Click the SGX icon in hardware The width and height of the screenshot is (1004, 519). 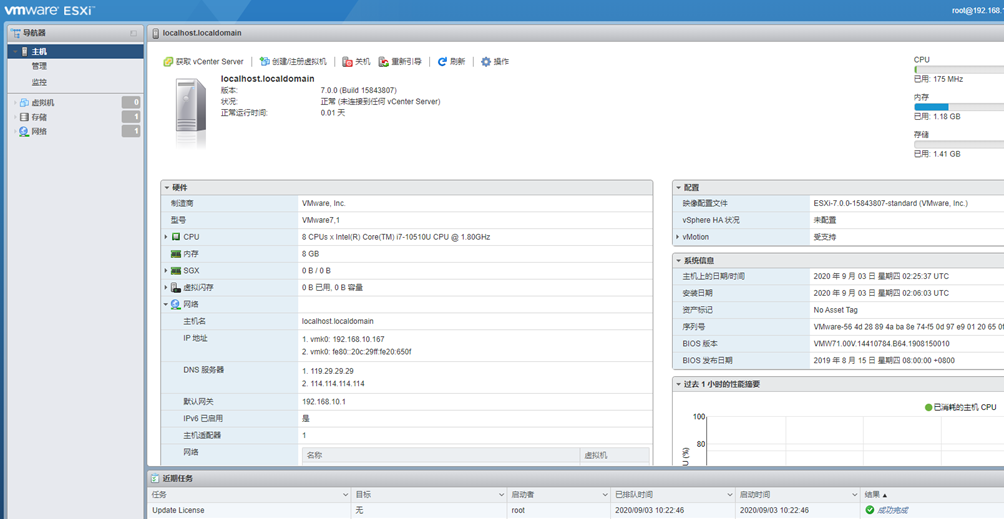pos(175,271)
